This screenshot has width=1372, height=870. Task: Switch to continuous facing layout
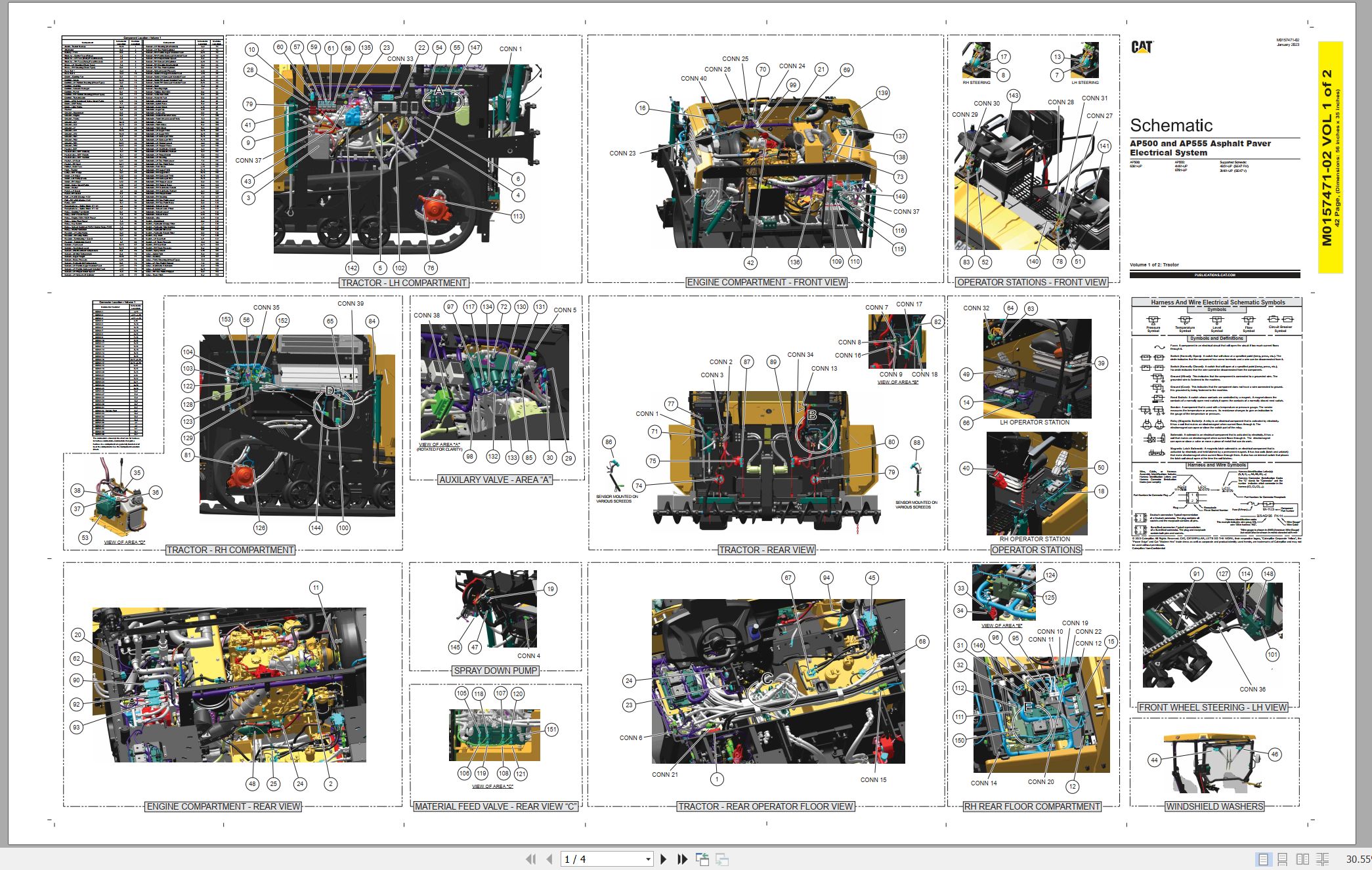coord(1323,859)
